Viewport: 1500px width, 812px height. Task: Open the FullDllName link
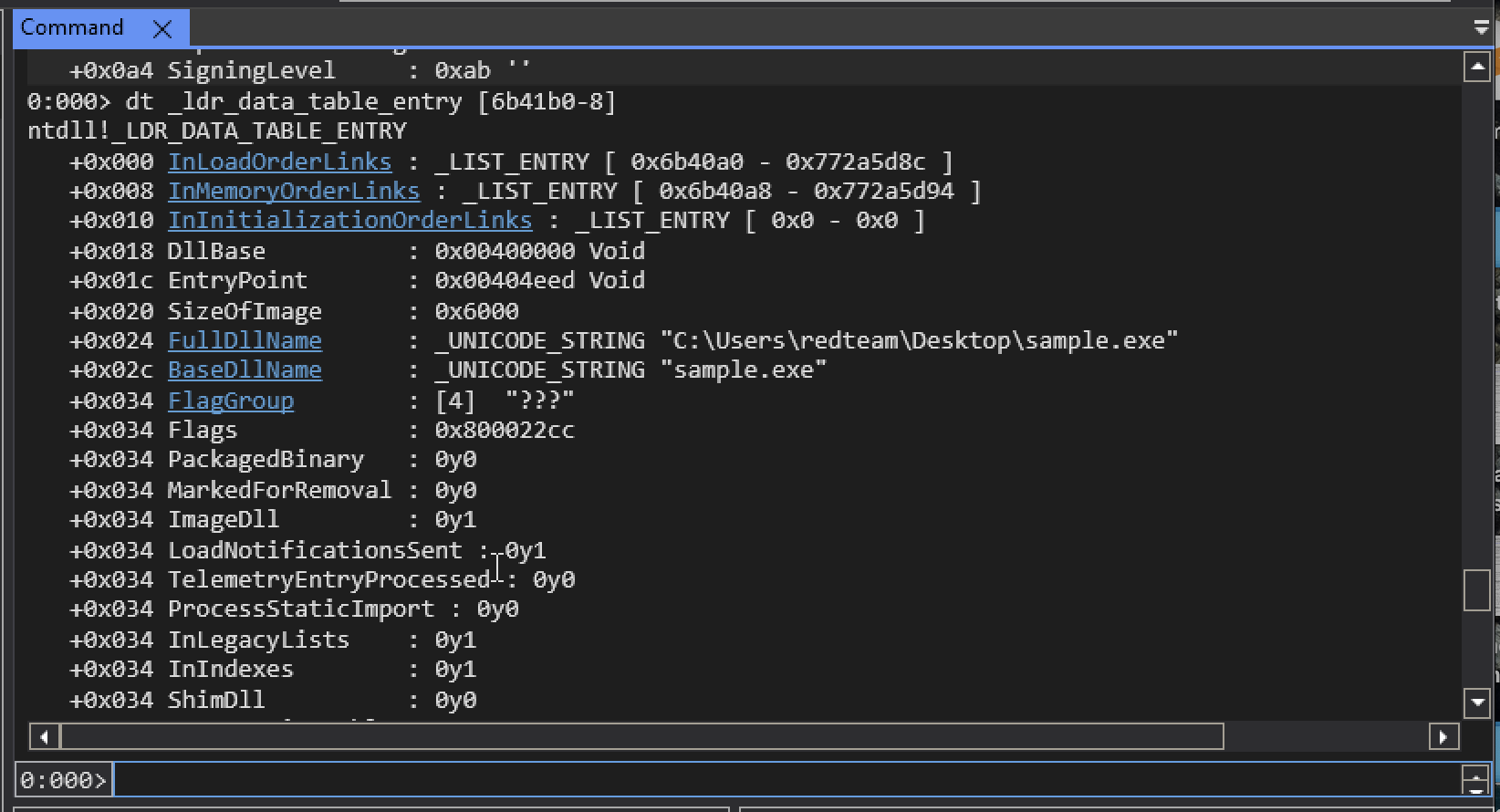coord(245,340)
